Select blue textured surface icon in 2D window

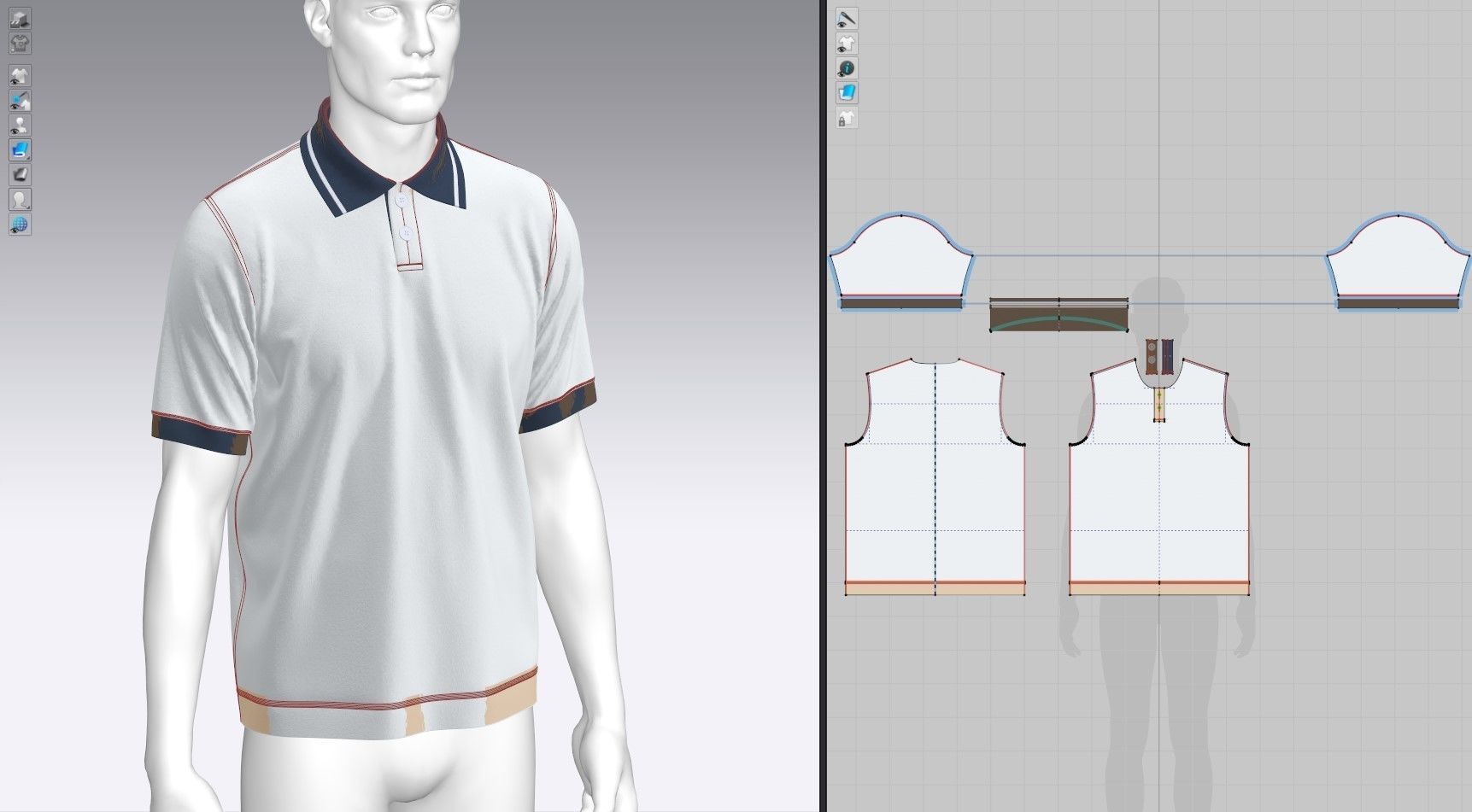847,93
